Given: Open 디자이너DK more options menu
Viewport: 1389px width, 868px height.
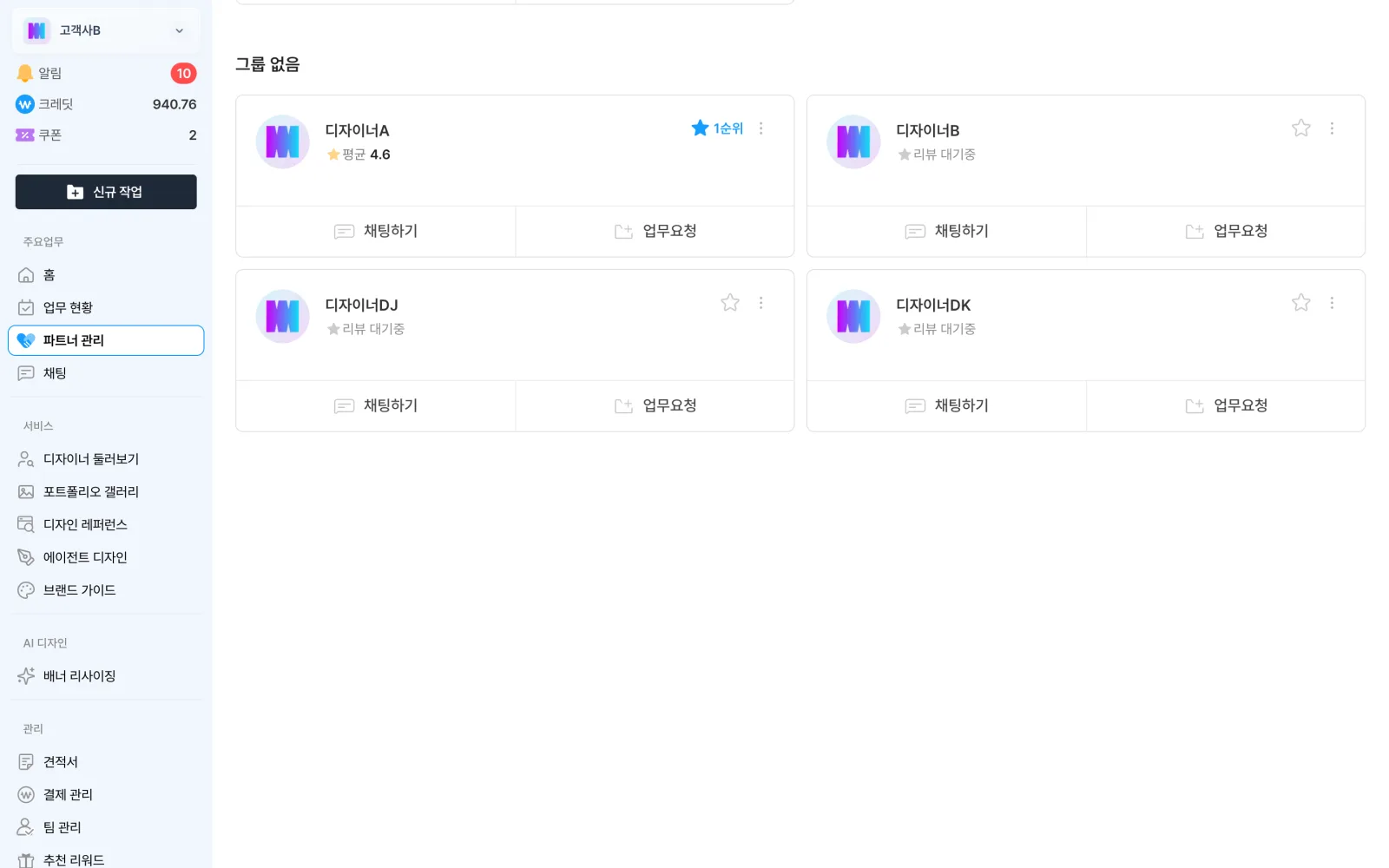Looking at the screenshot, I should click(x=1332, y=303).
